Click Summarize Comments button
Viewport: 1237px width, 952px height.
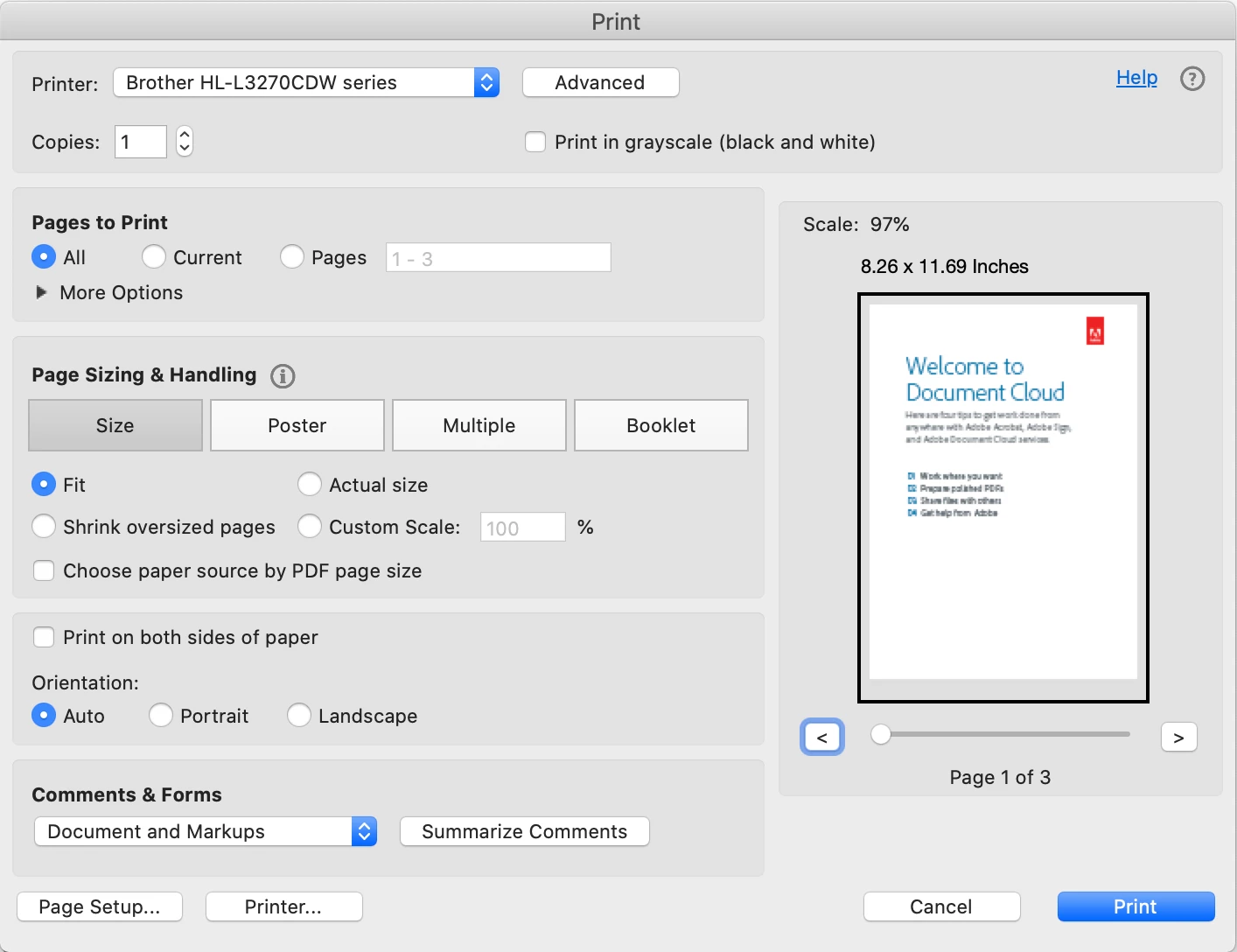point(525,831)
